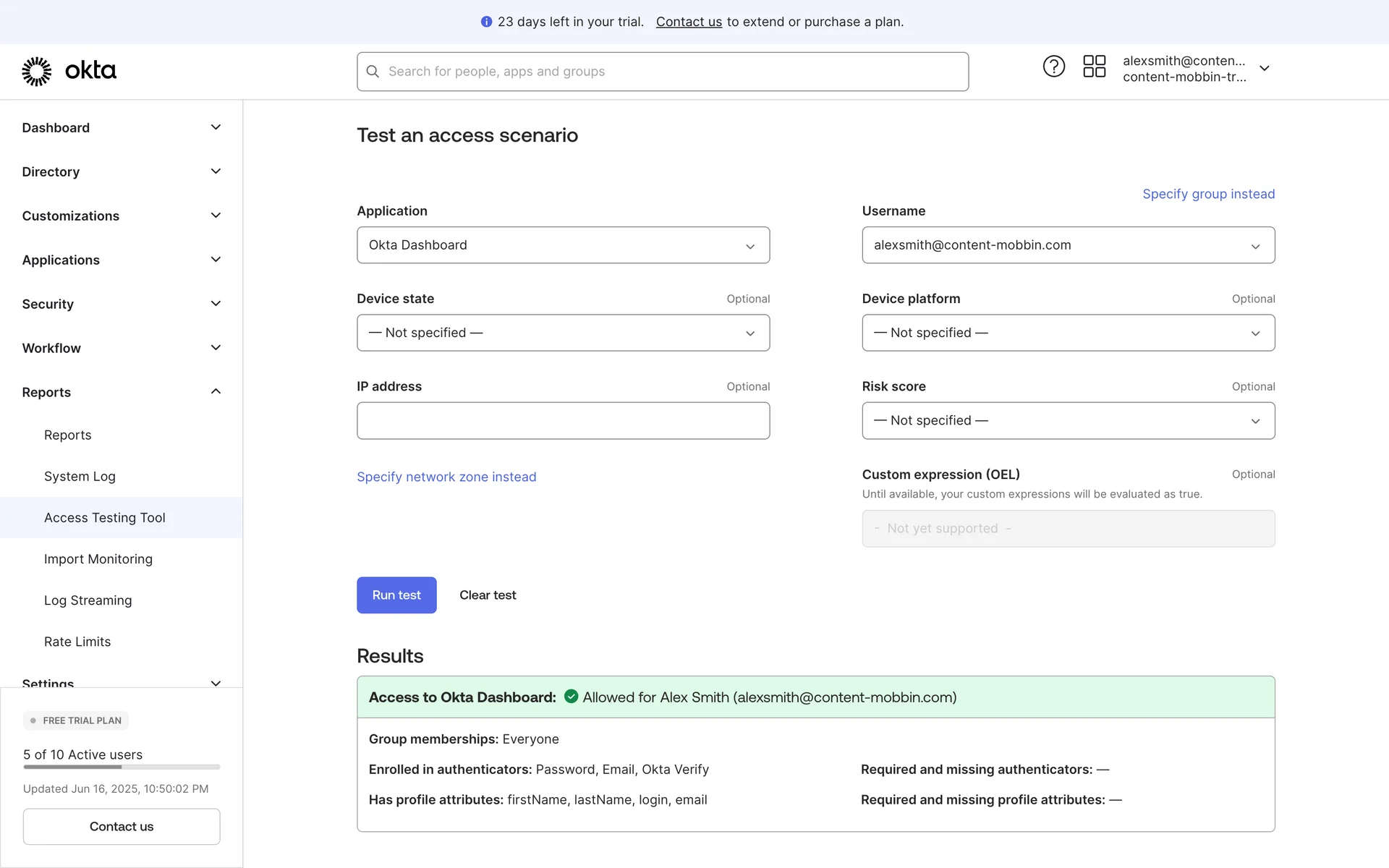1389x868 pixels.
Task: Open the account menu chevron
Action: [x=1264, y=68]
